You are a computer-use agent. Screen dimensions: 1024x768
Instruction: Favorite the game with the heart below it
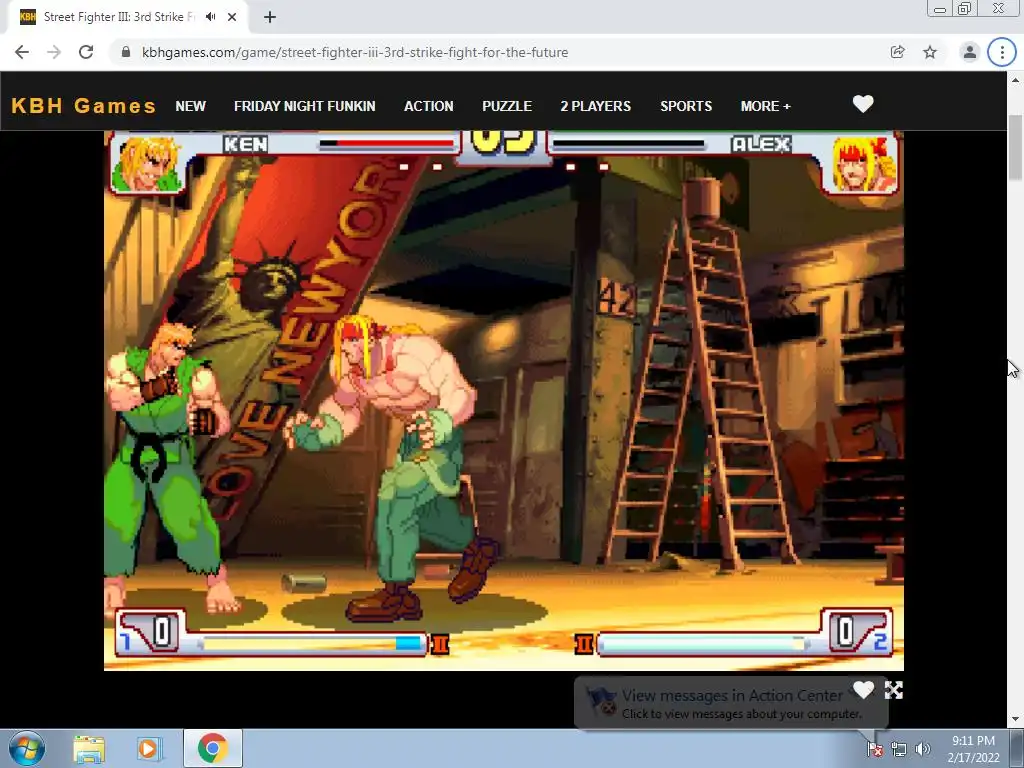(x=863, y=690)
